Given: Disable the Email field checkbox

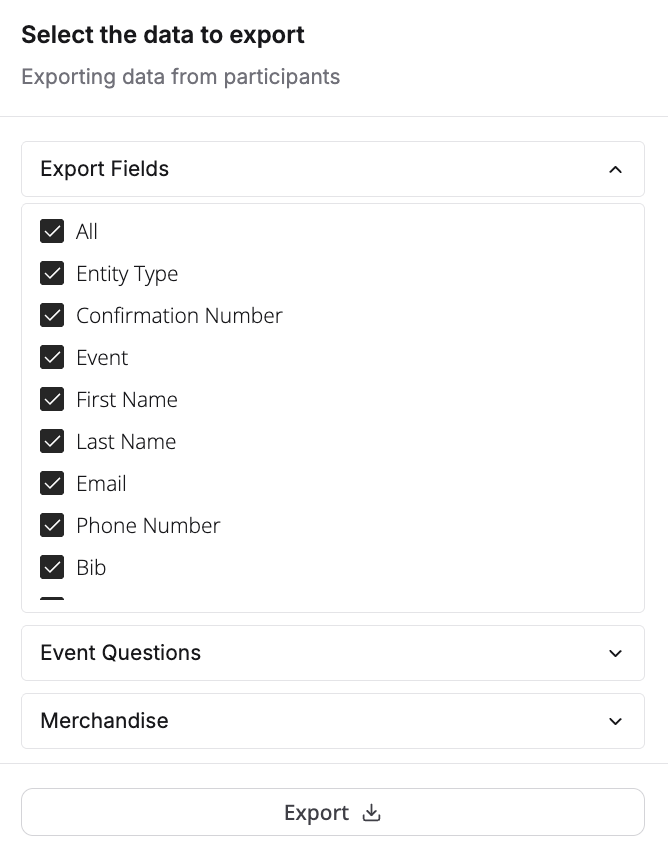Looking at the screenshot, I should pyautogui.click(x=52, y=484).
